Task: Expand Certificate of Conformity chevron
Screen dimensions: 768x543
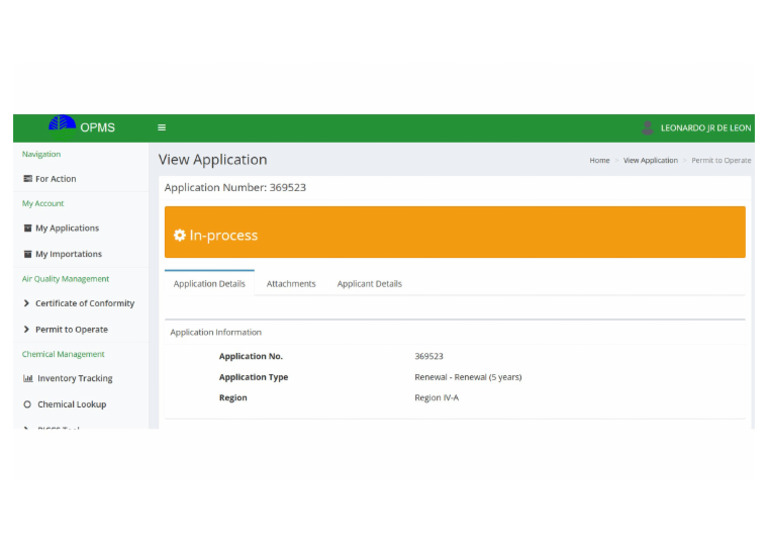Action: tap(26, 304)
